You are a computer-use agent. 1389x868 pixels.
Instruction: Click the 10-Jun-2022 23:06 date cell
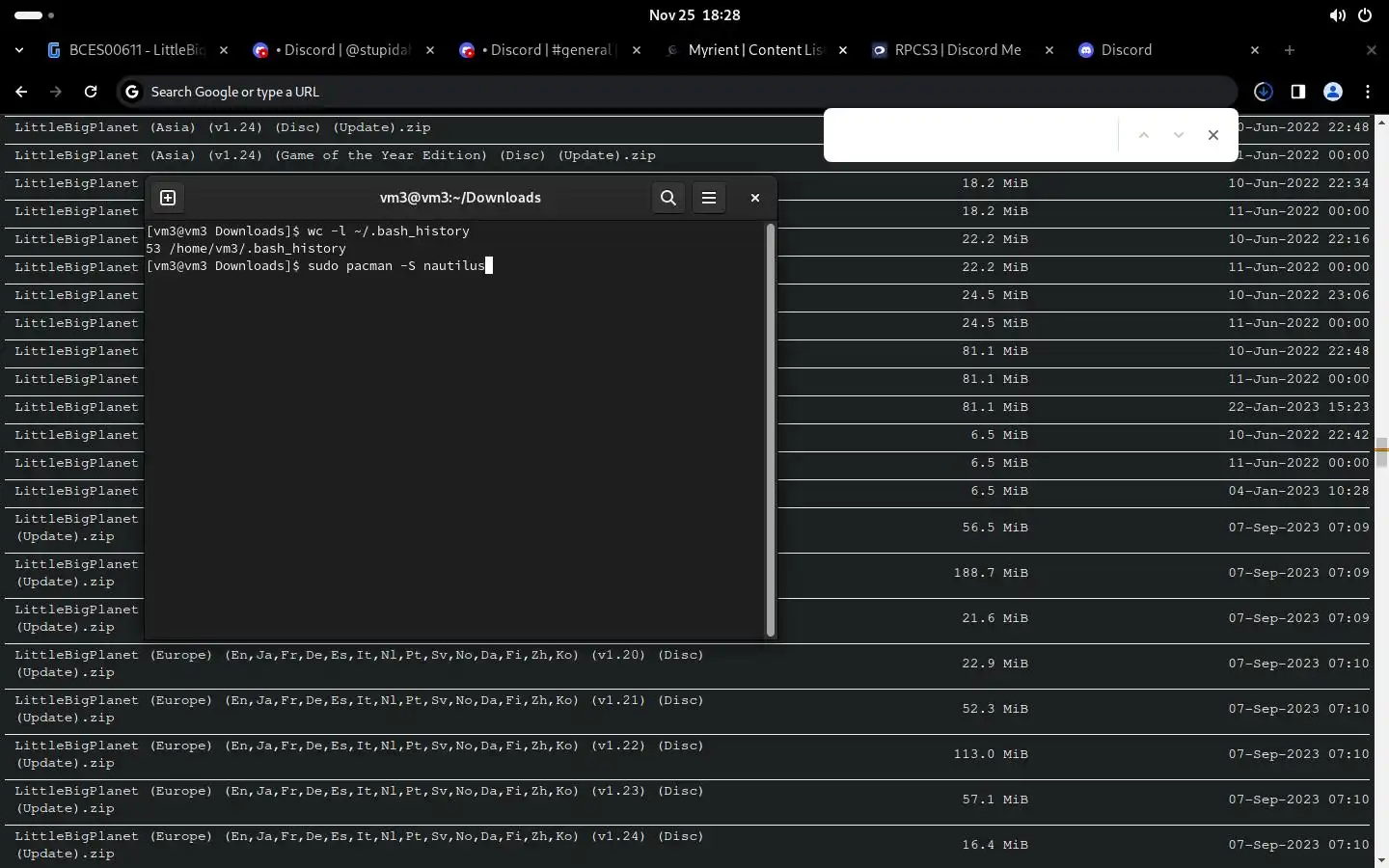1298,295
